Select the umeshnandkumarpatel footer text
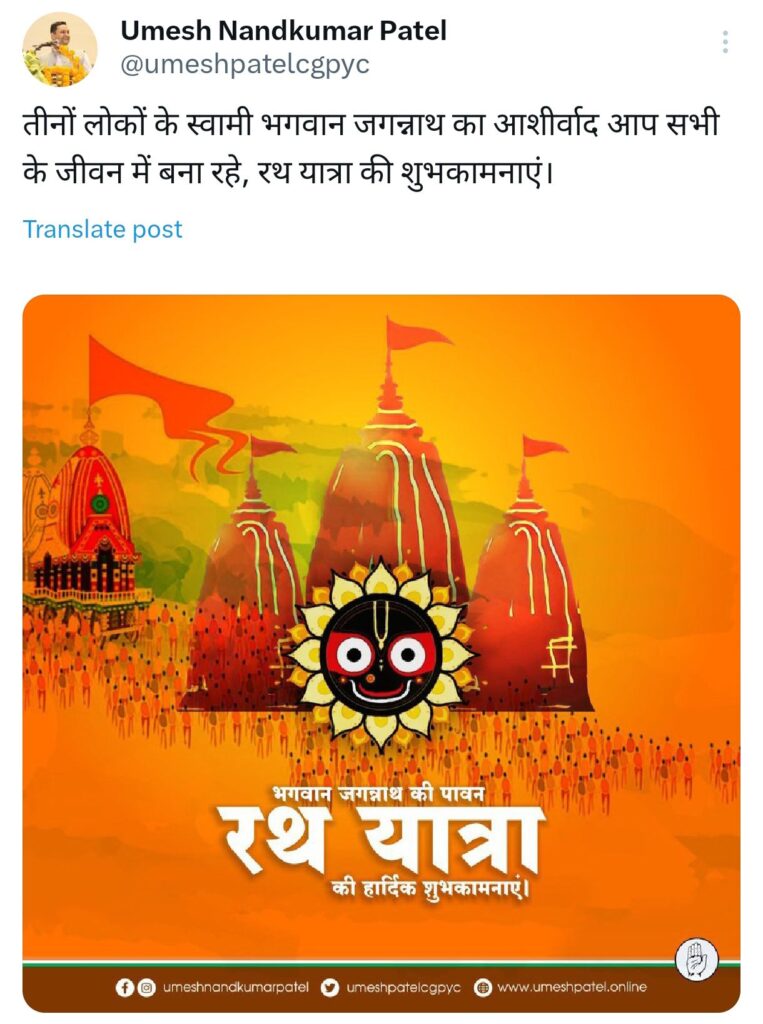The width and height of the screenshot is (763, 1024). click(x=235, y=987)
